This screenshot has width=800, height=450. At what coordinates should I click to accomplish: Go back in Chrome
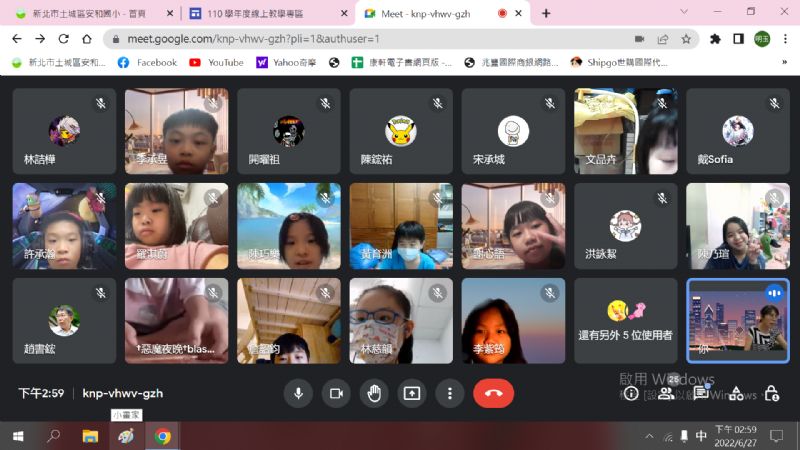pyautogui.click(x=17, y=39)
